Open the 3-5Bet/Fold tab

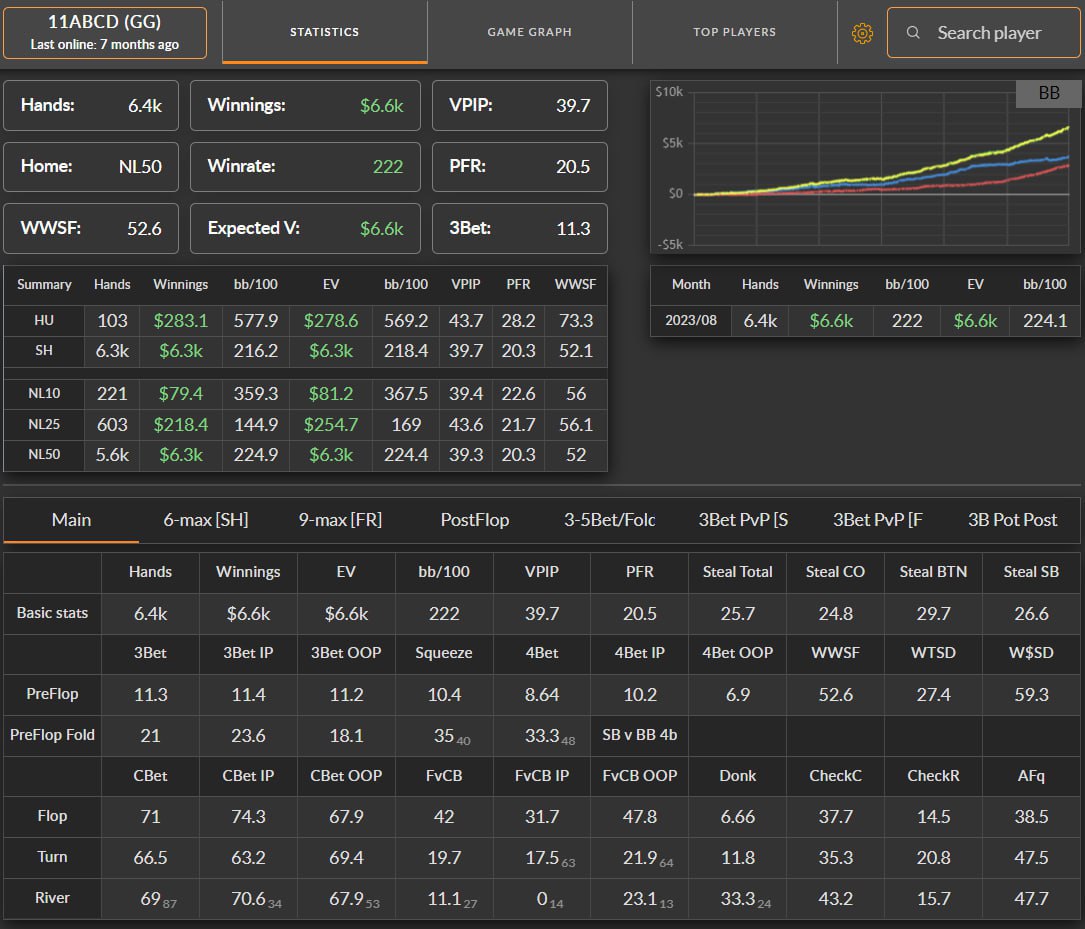pos(609,520)
